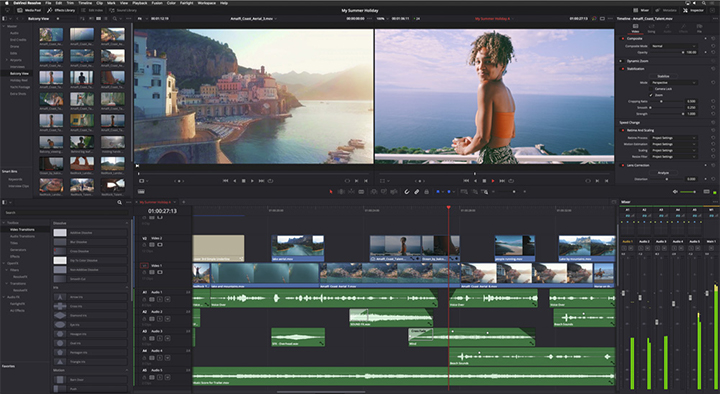Open the Workspace menu
720x394 pixels.
point(207,3)
